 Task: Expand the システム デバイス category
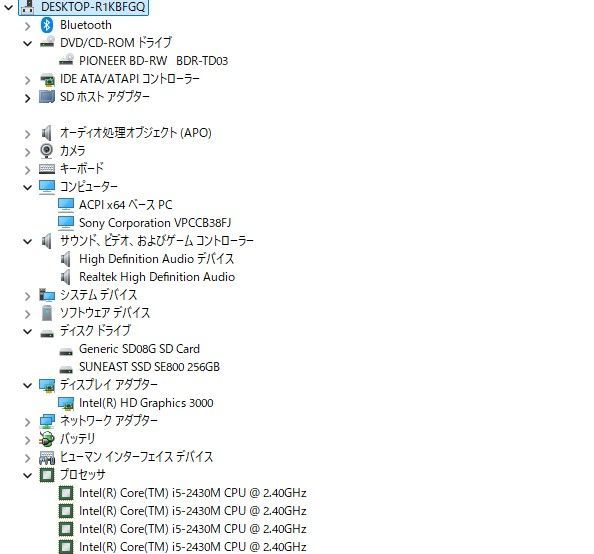(x=27, y=296)
